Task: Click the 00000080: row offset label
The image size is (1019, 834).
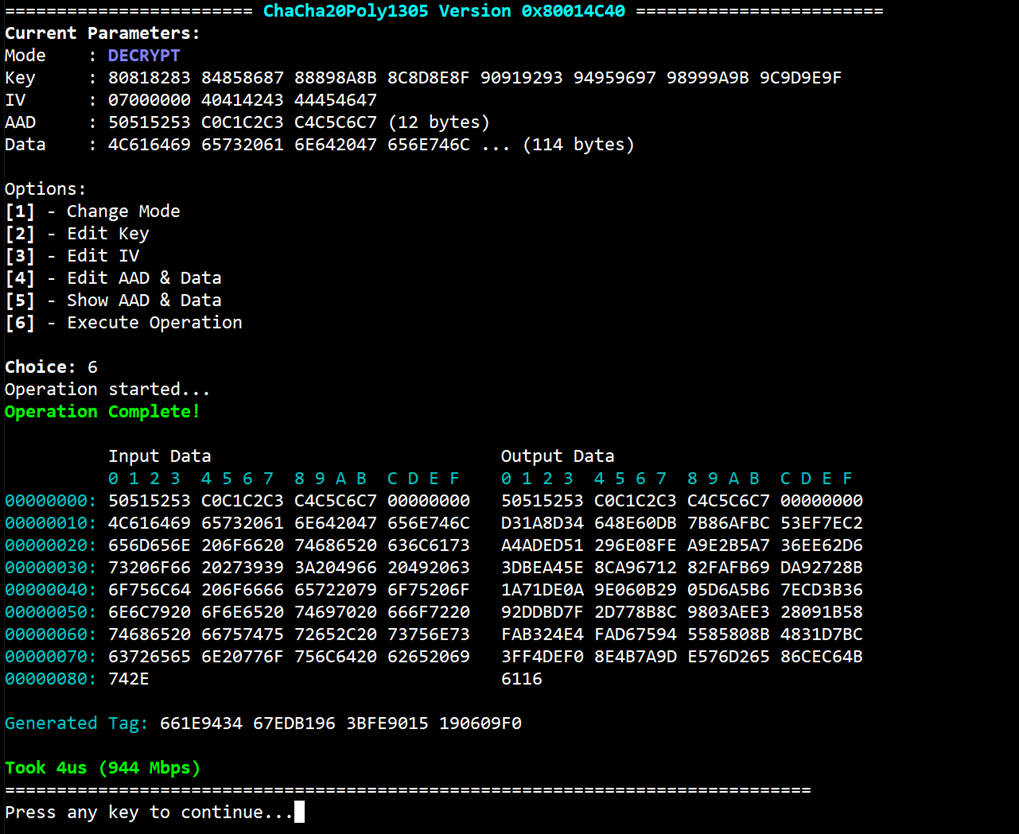Action: pyautogui.click(x=51, y=679)
